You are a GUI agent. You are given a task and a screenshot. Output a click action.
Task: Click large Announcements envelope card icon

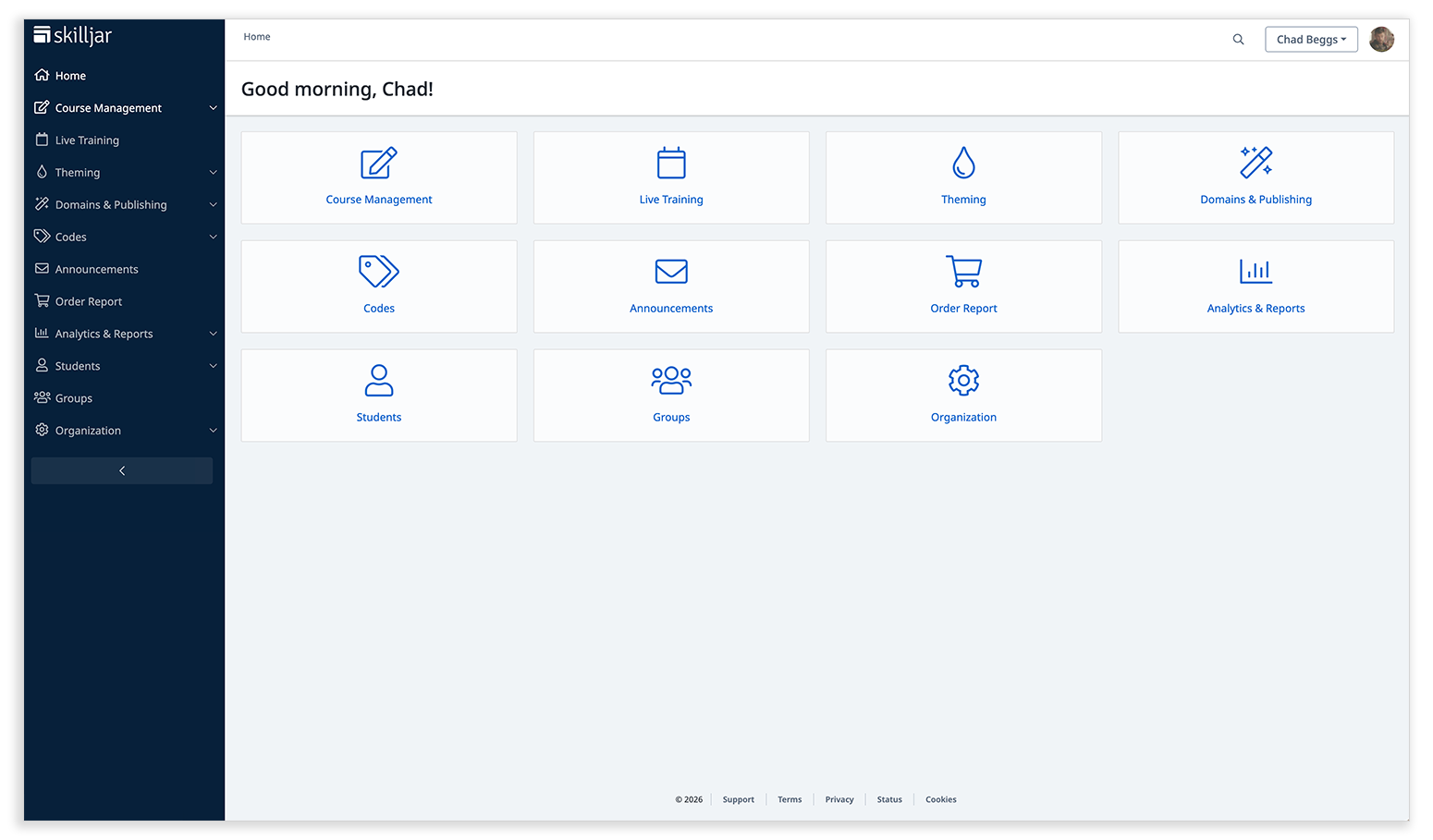click(671, 272)
